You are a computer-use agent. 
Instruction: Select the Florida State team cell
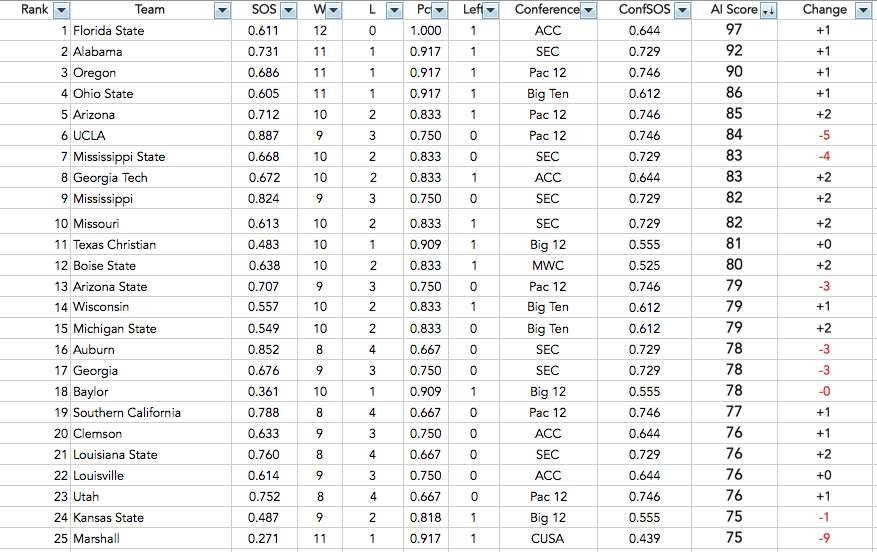click(x=151, y=31)
